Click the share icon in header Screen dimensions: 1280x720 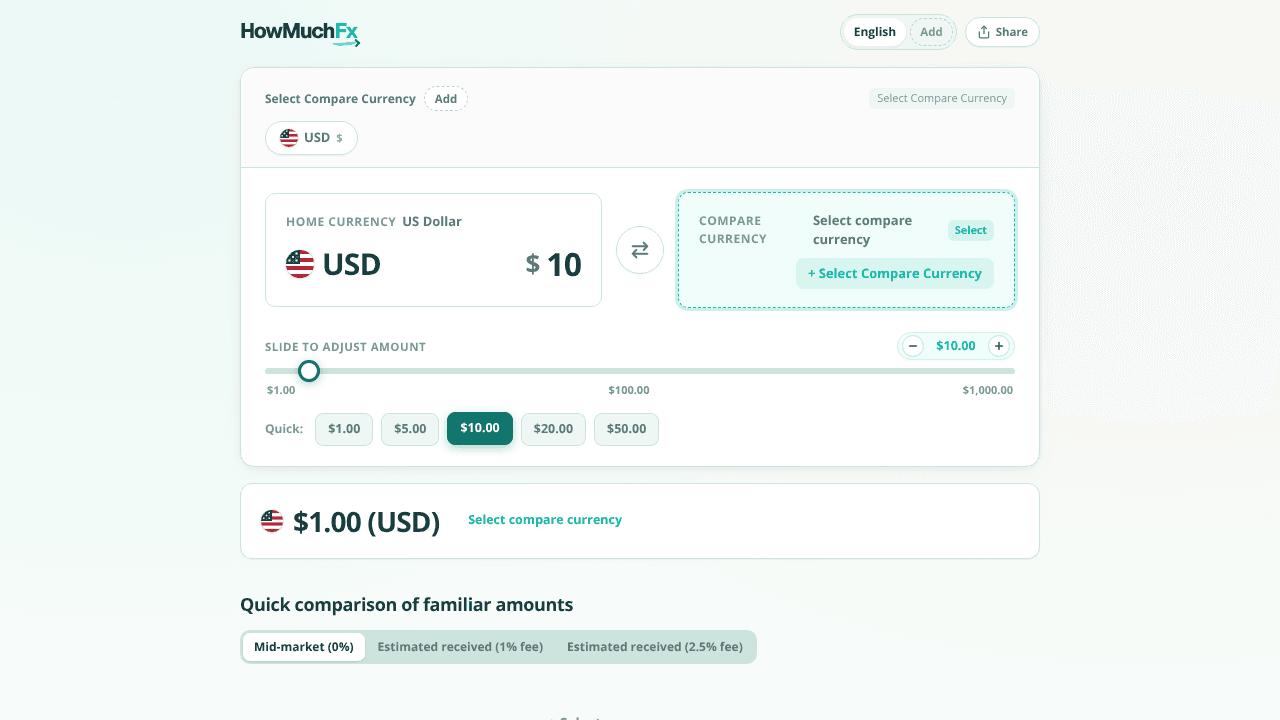(x=984, y=32)
